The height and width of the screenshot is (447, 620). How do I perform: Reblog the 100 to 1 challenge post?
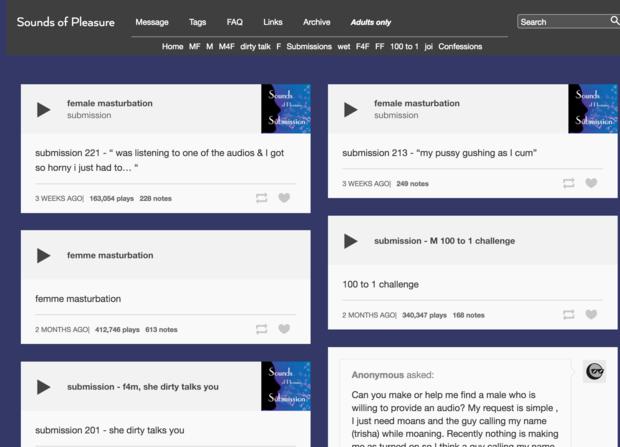point(568,314)
